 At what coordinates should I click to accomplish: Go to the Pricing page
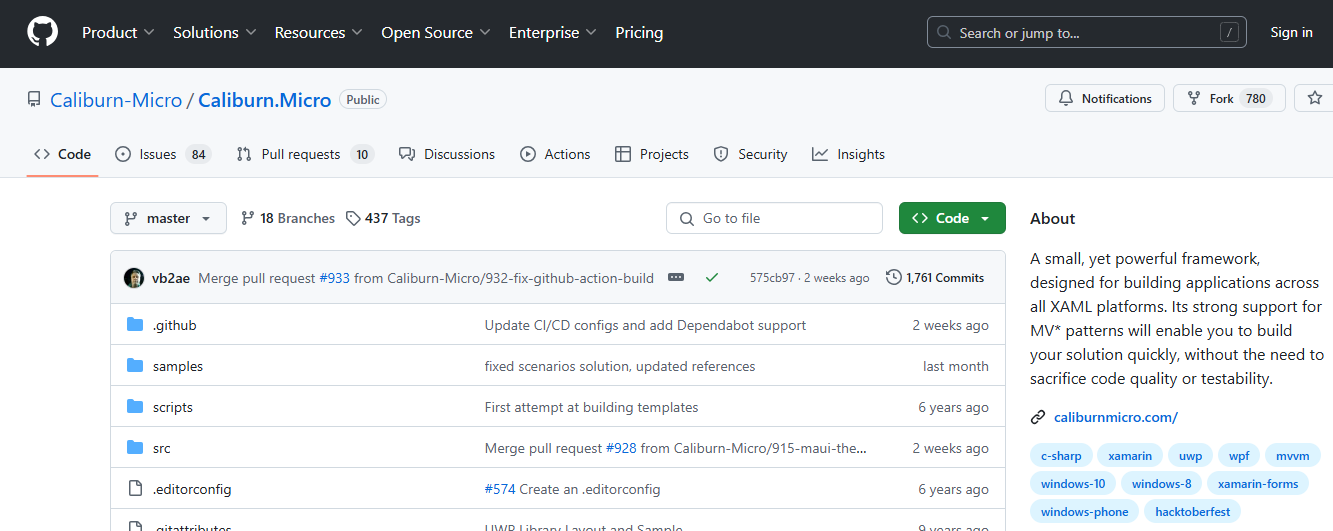pos(639,33)
